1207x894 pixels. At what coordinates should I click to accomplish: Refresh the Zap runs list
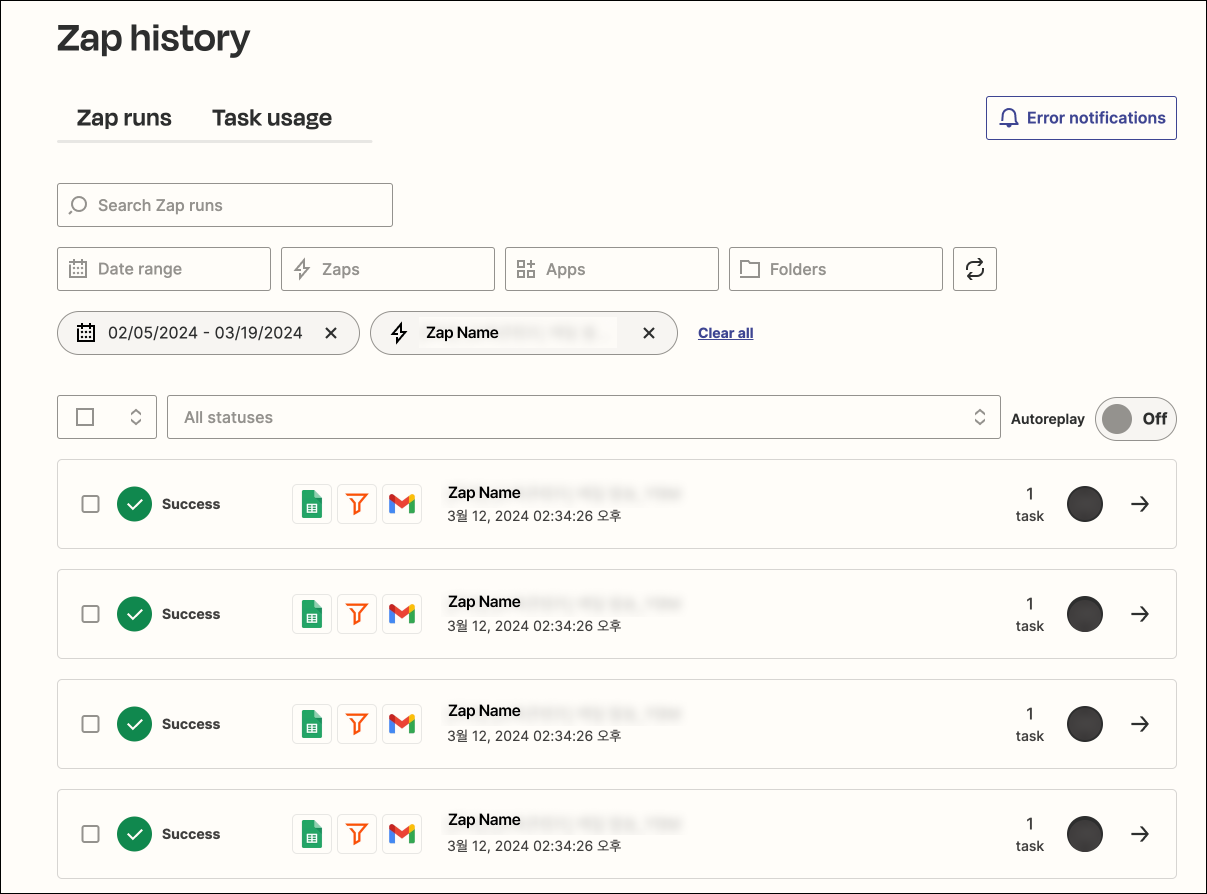point(975,269)
